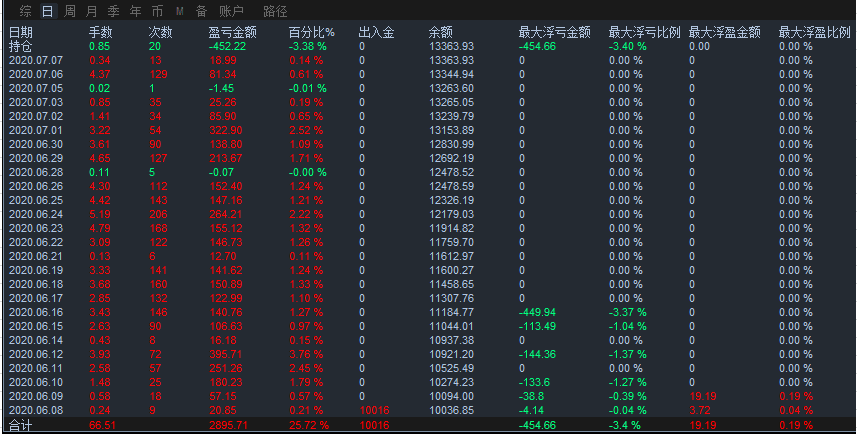Select the 2020.06.08 date row
857x434 pixels.
click(x=36, y=410)
